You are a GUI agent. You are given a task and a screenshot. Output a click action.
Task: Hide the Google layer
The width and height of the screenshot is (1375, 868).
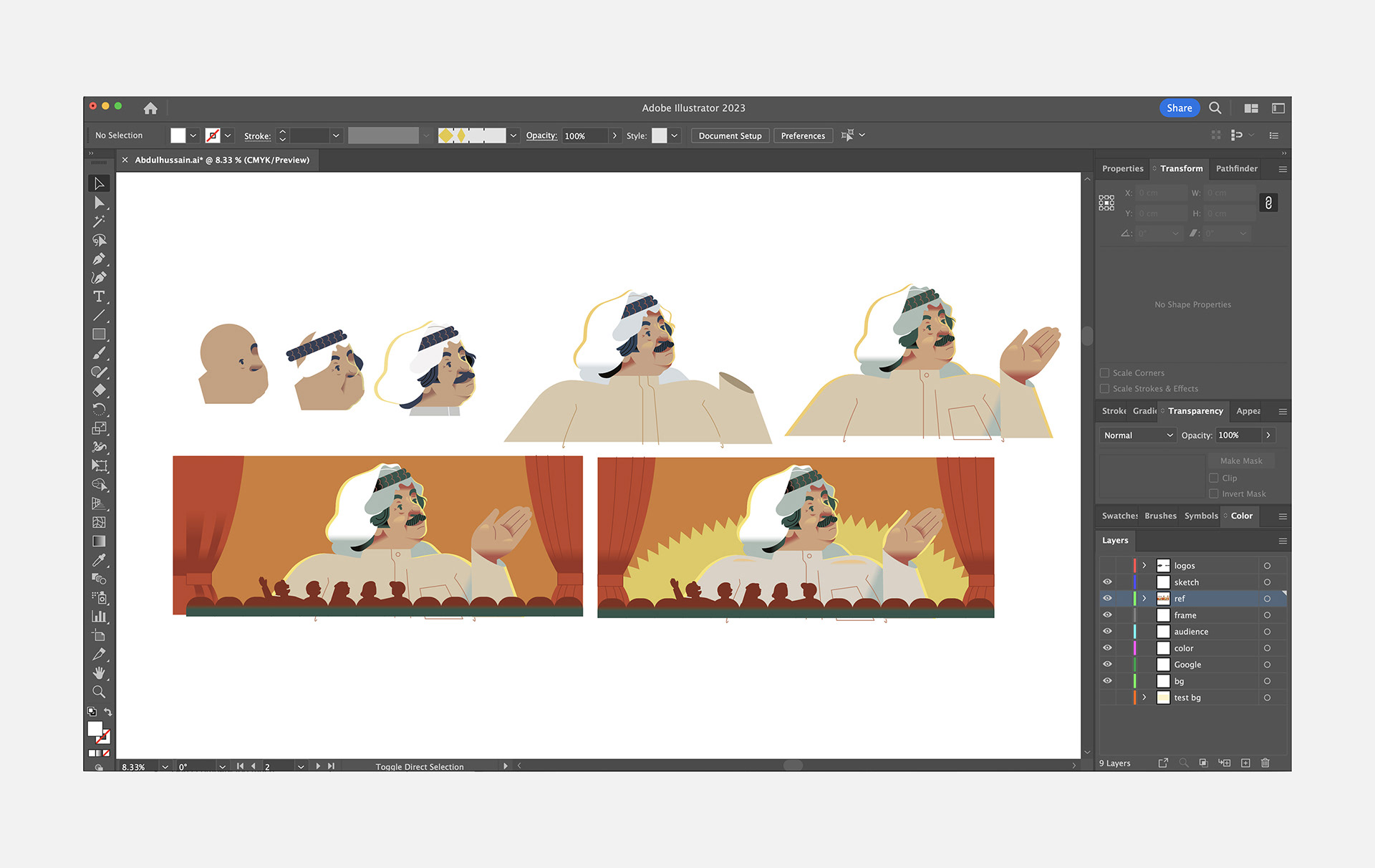click(1107, 665)
